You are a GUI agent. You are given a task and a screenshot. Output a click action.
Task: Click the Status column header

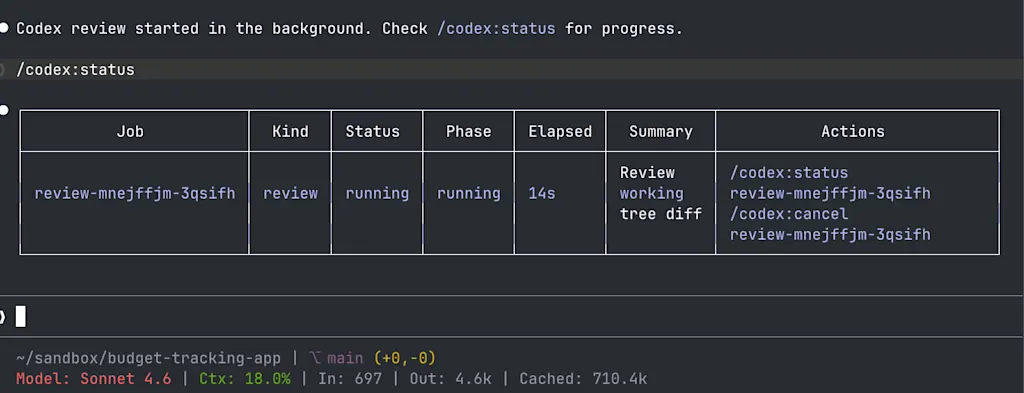click(x=372, y=131)
